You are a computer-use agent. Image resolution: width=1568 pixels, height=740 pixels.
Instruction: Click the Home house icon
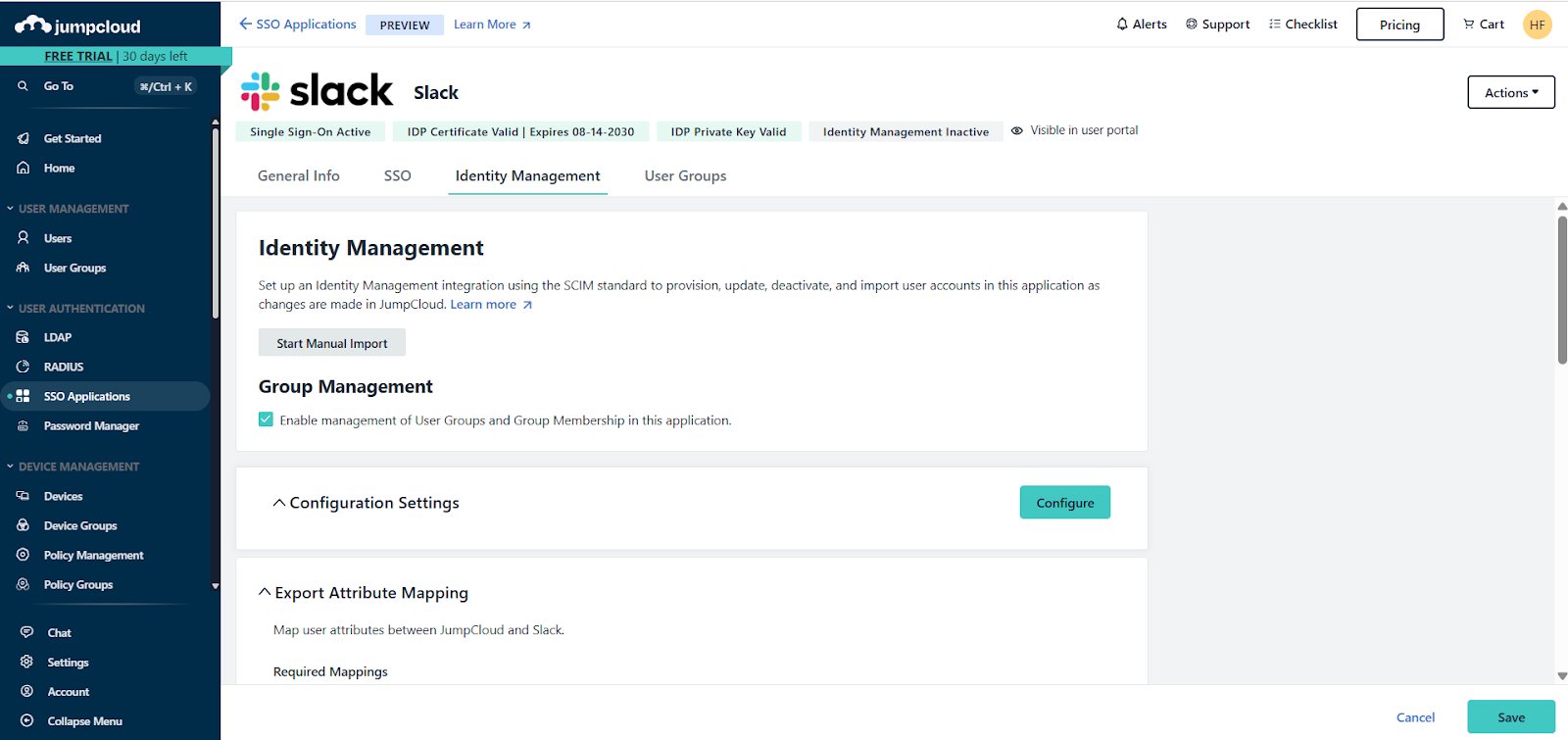coord(23,168)
